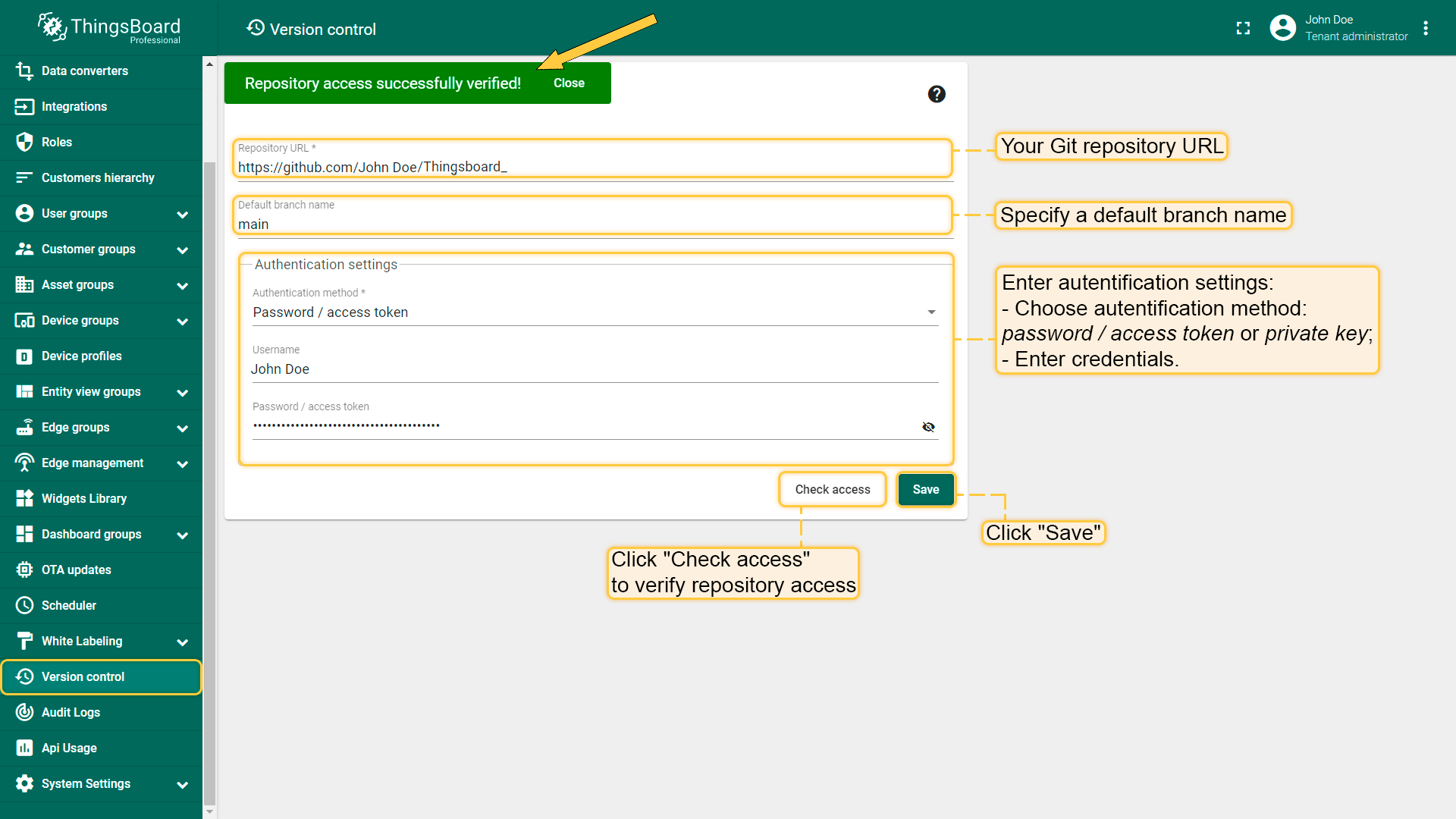Expand the Asset groups chevron
This screenshot has width=1456, height=819.
coord(182,285)
